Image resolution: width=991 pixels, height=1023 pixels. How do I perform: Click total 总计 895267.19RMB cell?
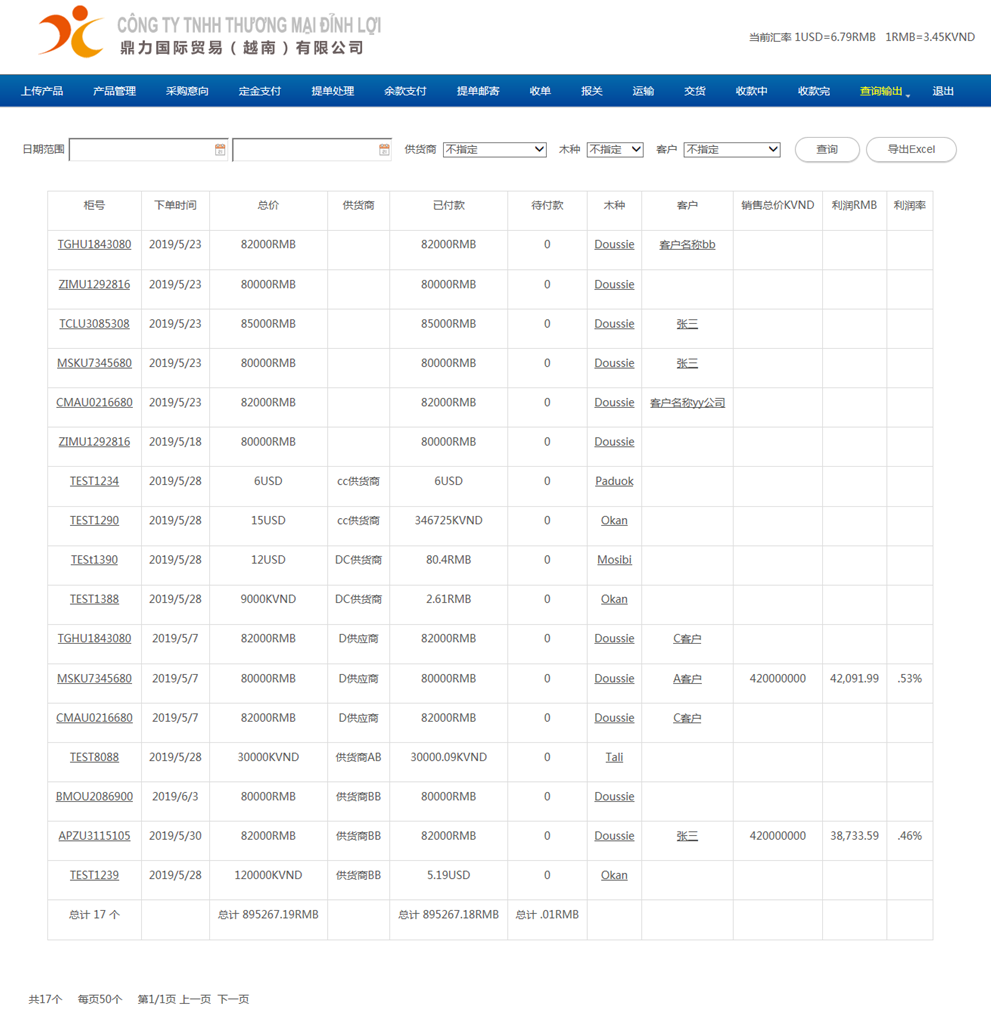click(268, 915)
